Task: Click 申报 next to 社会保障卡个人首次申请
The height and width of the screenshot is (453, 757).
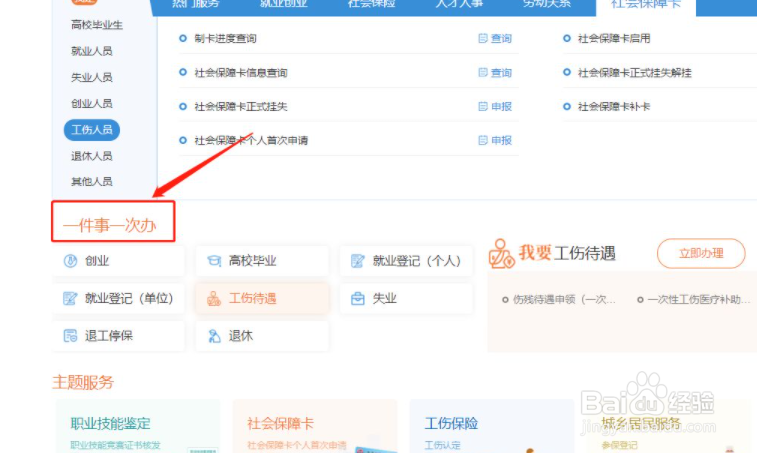Action: (501, 140)
